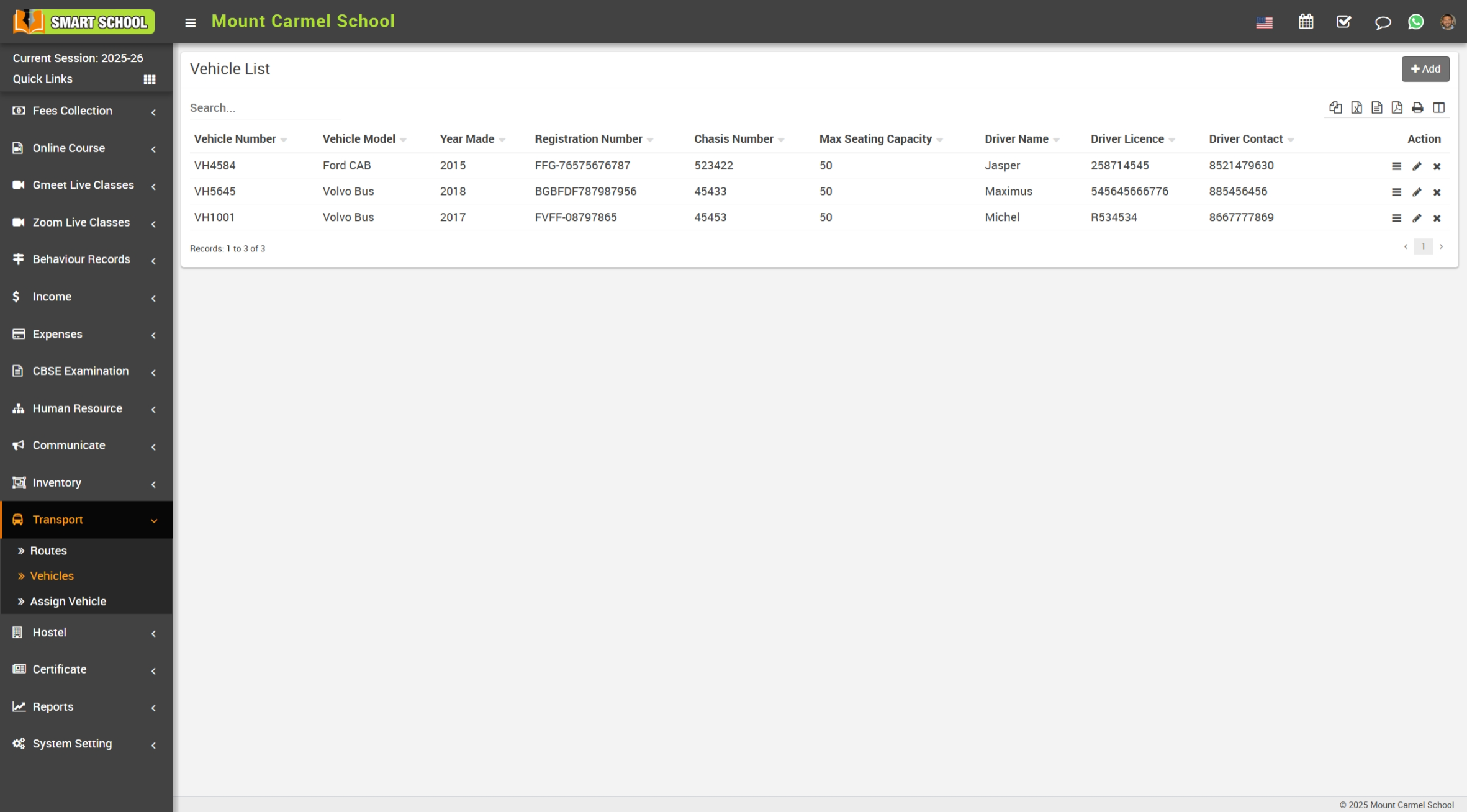This screenshot has width=1467, height=812.
Task: Sort by Vehicle Number column
Action: [240, 139]
